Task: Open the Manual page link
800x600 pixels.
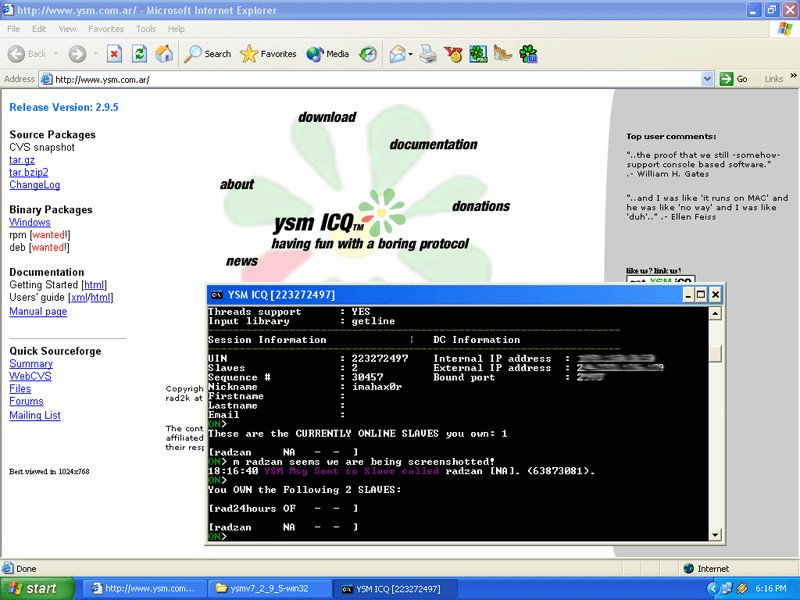Action: pyautogui.click(x=38, y=311)
